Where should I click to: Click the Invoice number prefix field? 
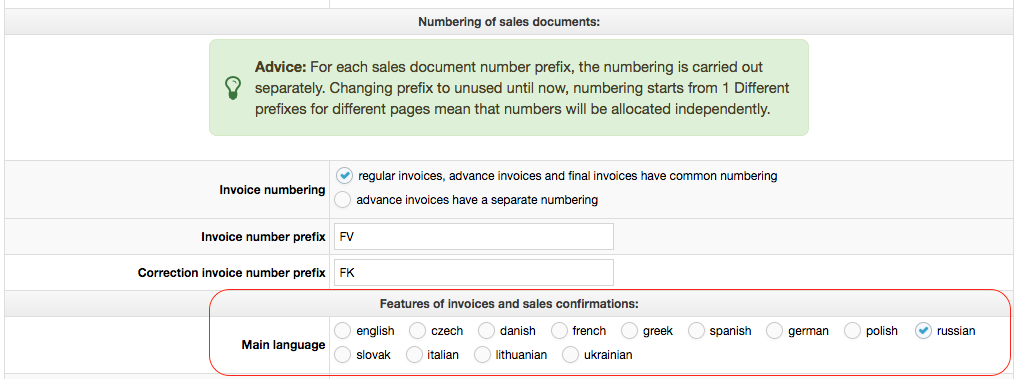(473, 237)
